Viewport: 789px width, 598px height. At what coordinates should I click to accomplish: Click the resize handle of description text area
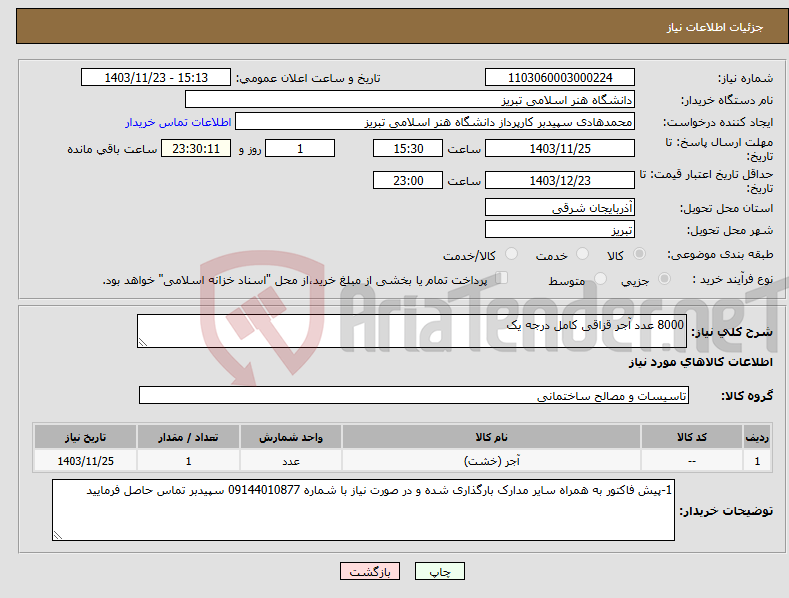143,342
